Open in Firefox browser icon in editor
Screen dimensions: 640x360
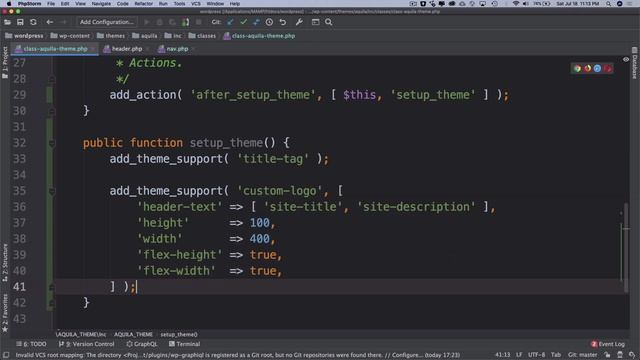[587, 69]
